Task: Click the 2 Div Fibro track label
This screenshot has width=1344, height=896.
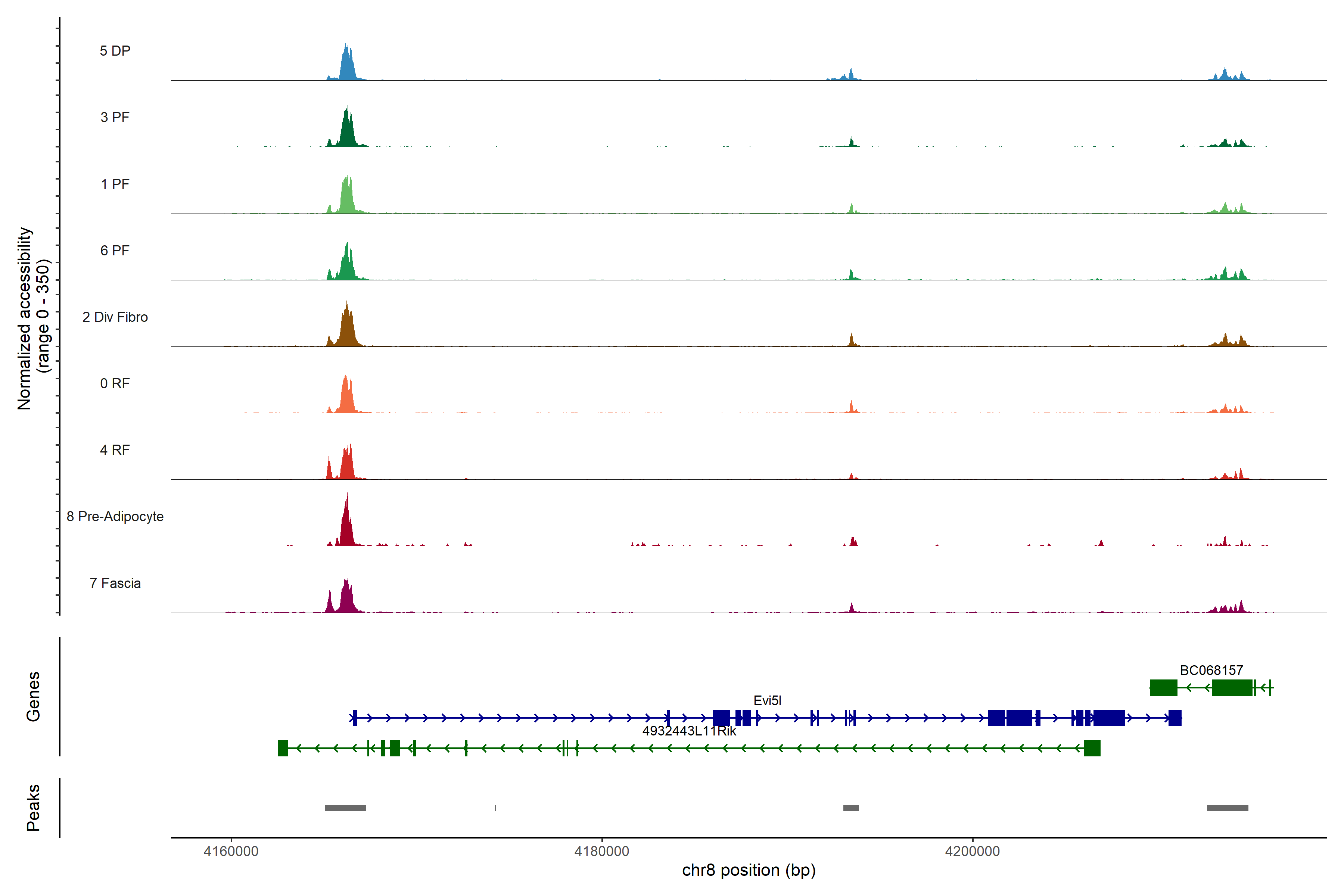Action: [x=115, y=317]
